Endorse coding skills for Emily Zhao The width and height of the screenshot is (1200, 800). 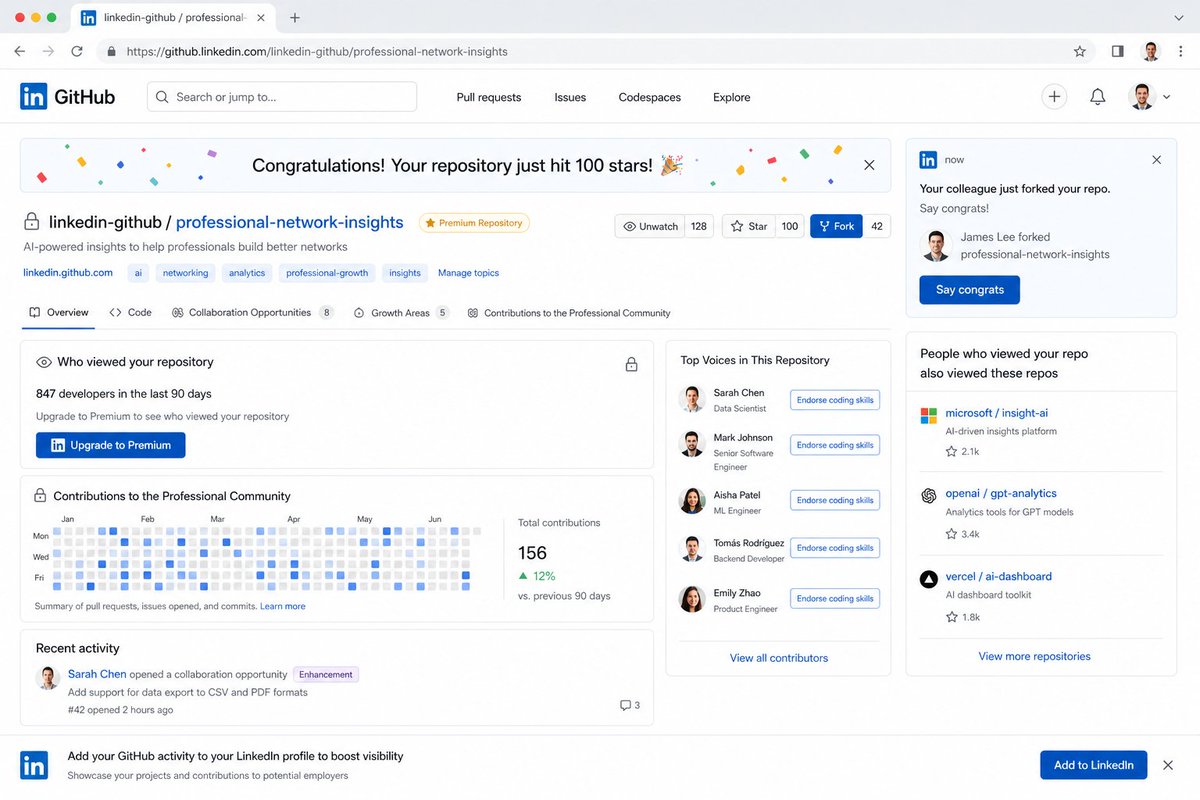pyautogui.click(x=835, y=598)
